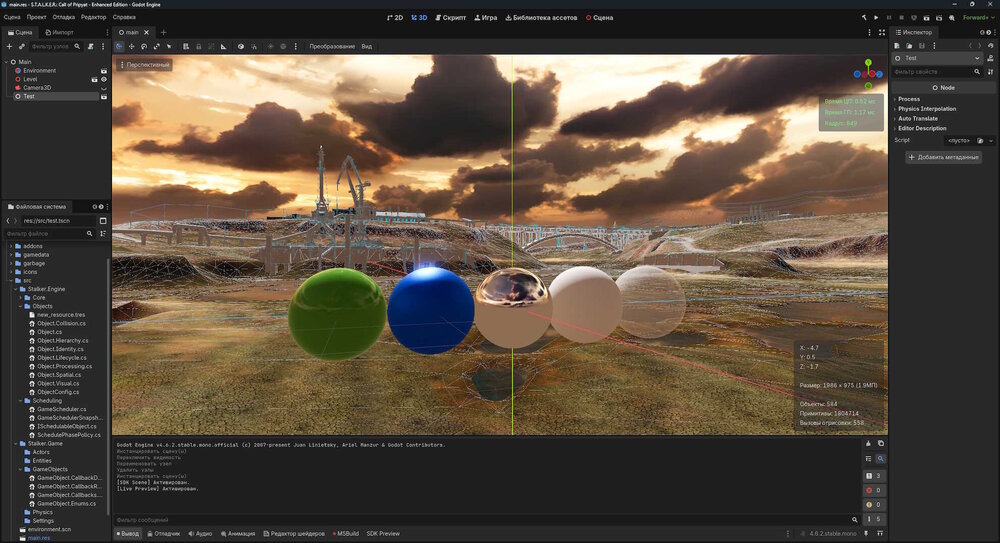
Task: Toggle editor messages filter showing 5
Action: click(874, 519)
